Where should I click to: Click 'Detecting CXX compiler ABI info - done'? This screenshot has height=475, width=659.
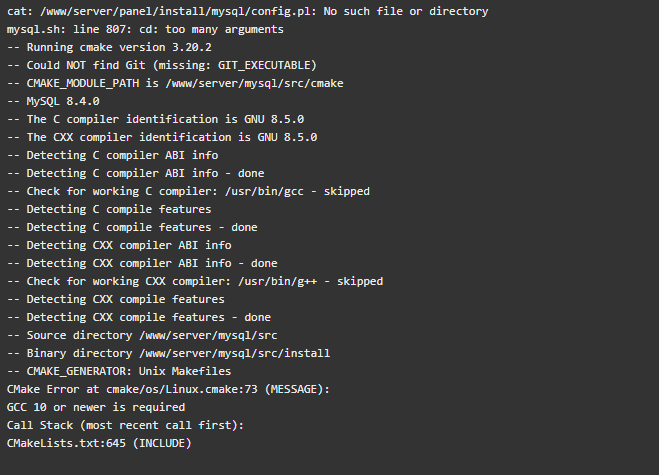point(142,263)
